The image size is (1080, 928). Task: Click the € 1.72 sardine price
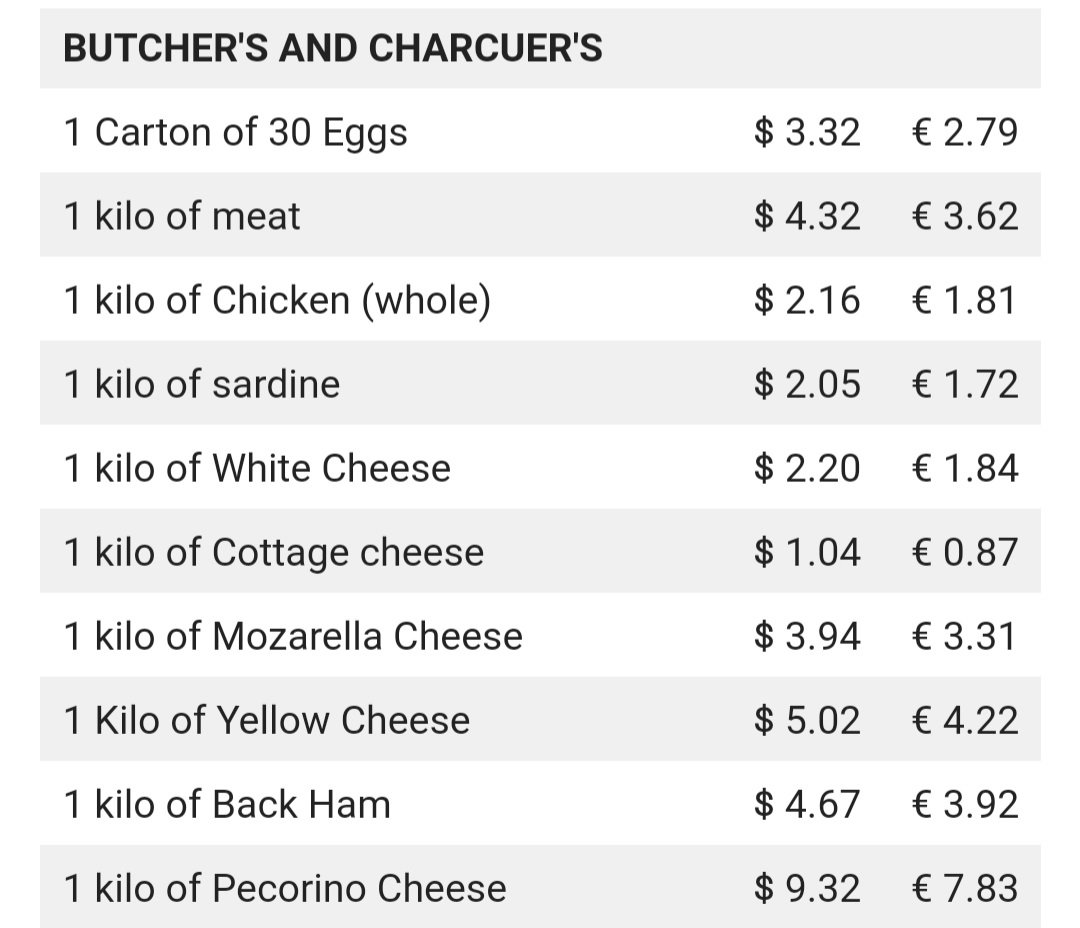[x=965, y=384]
